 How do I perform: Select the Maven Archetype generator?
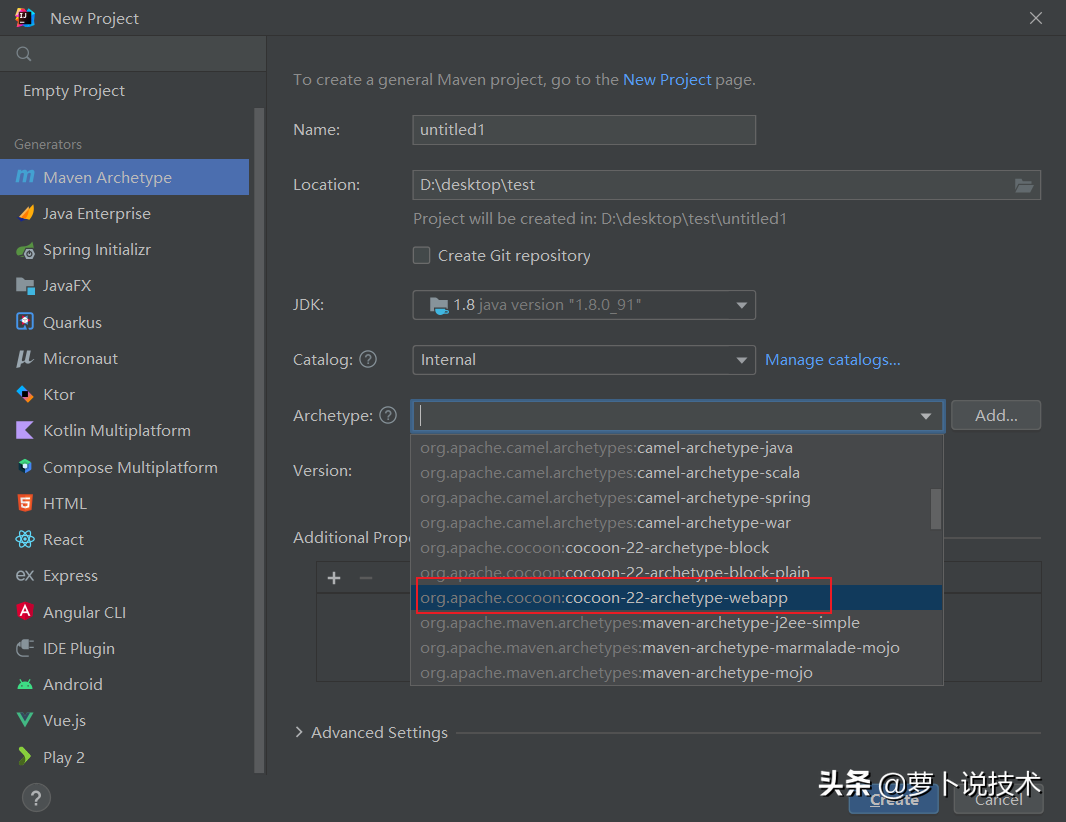pos(124,177)
